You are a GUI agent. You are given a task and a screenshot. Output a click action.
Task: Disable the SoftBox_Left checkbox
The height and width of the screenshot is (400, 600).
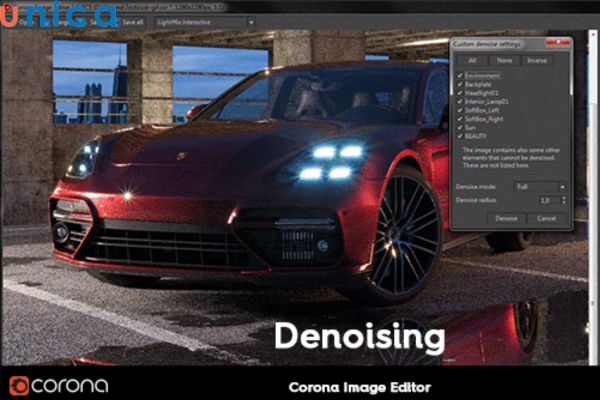(x=460, y=110)
